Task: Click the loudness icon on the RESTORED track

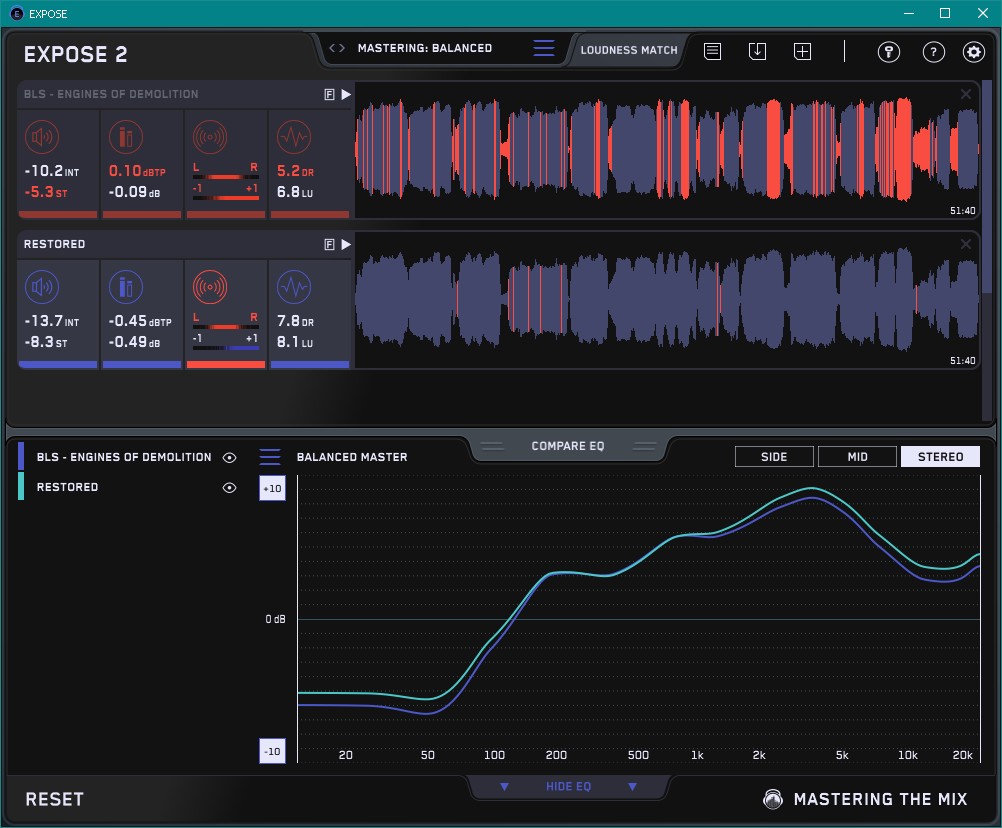Action: 41,288
